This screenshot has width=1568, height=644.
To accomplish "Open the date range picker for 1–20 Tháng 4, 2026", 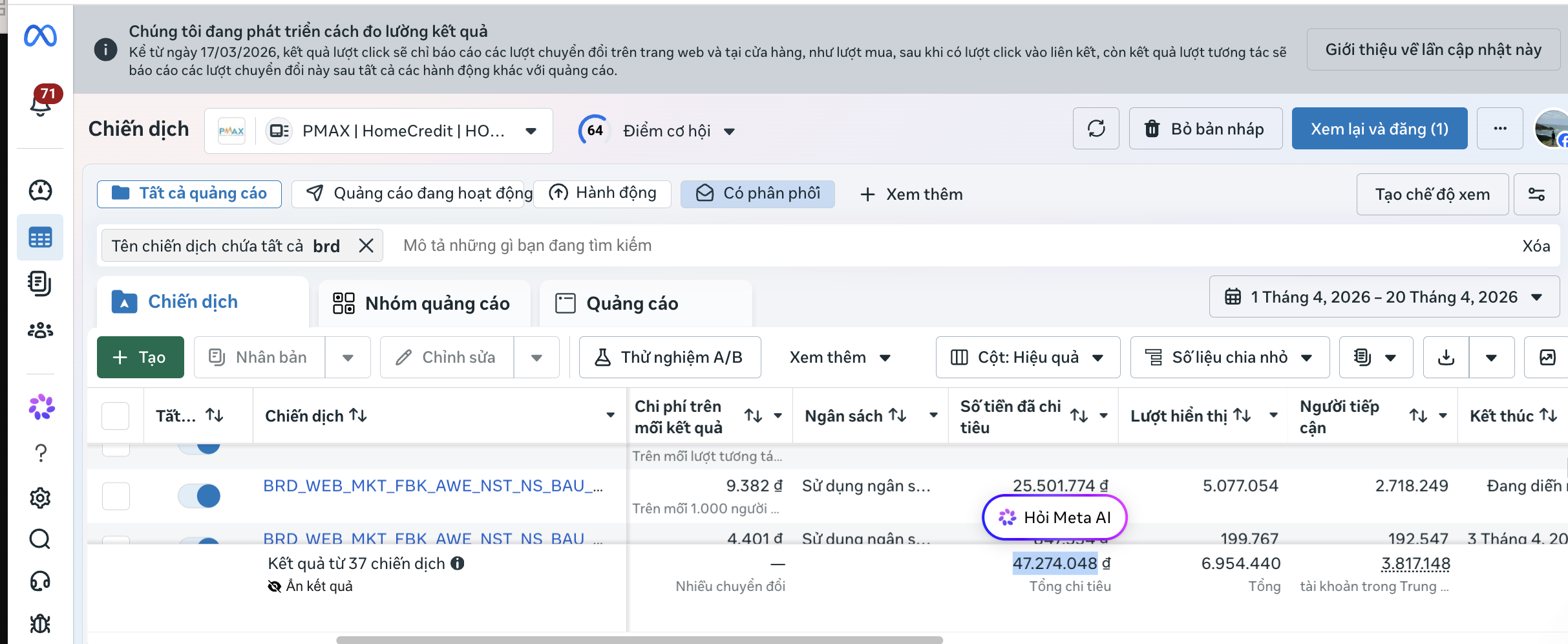I will (1384, 297).
